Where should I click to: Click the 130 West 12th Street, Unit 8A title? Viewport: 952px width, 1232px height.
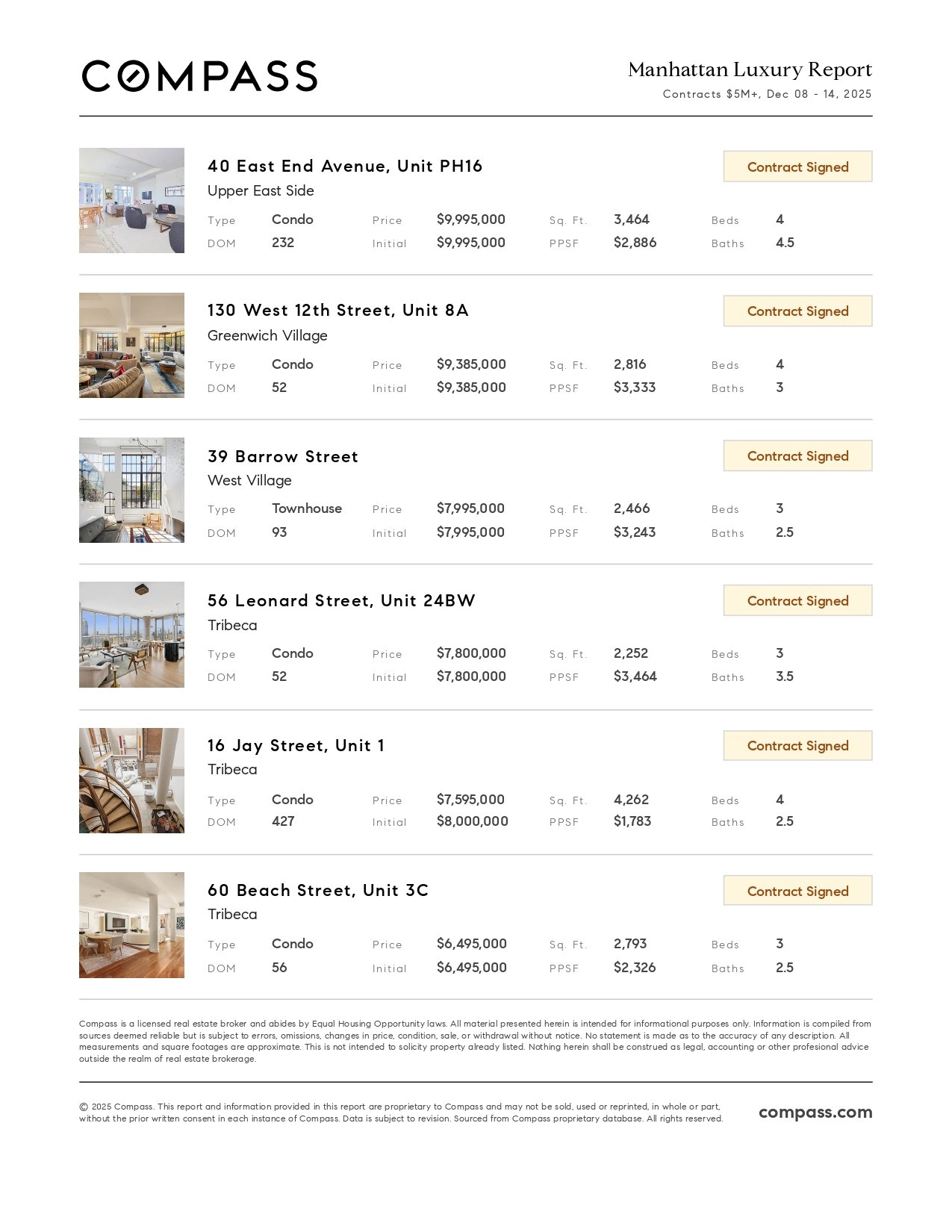(x=337, y=311)
